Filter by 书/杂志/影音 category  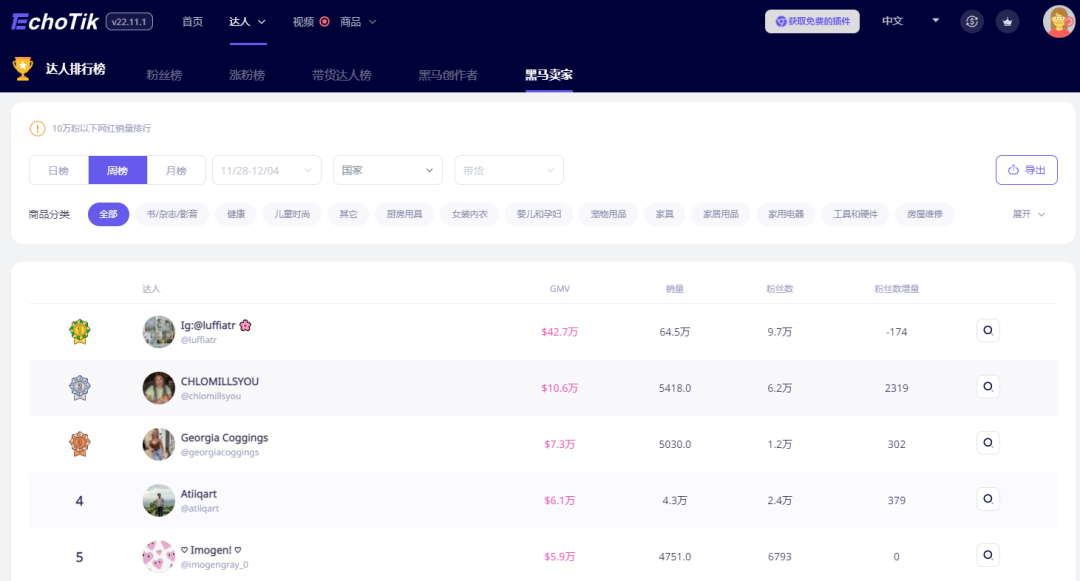[172, 214]
